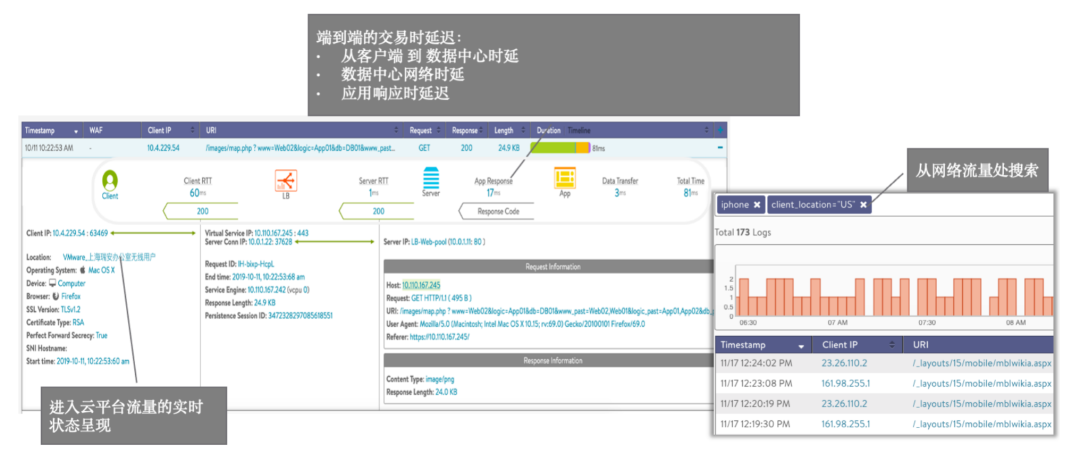Click the Firefox browser link
This screenshot has width=1080, height=453.
click(71, 296)
